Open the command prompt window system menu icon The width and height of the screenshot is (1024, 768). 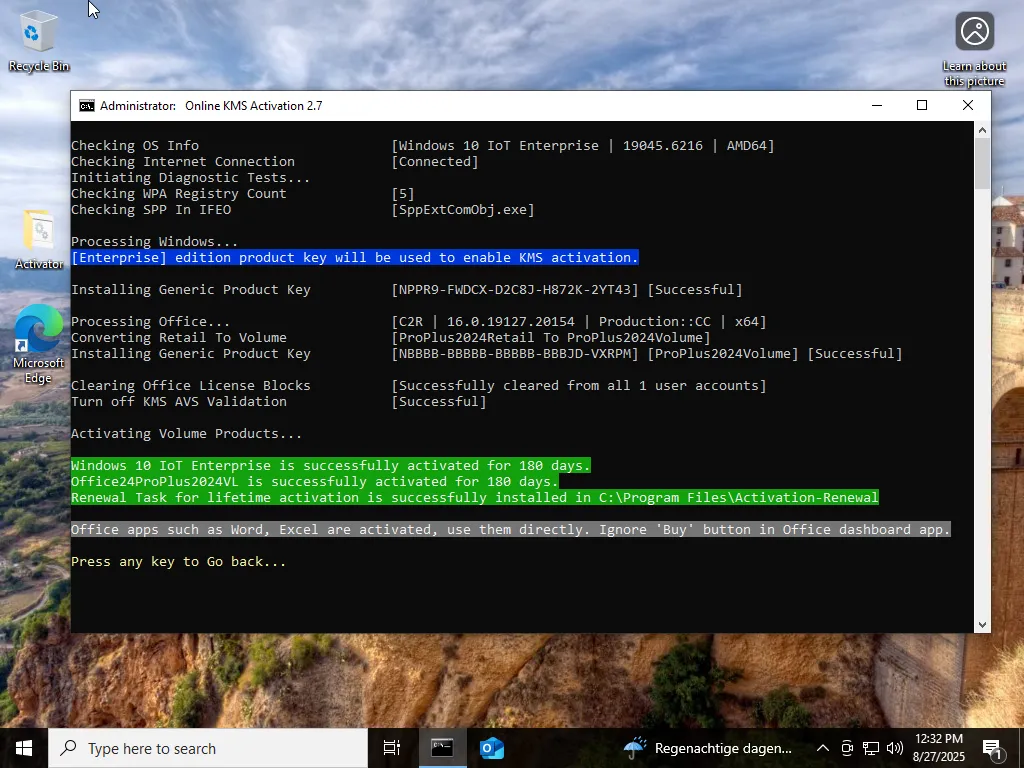[x=86, y=106]
